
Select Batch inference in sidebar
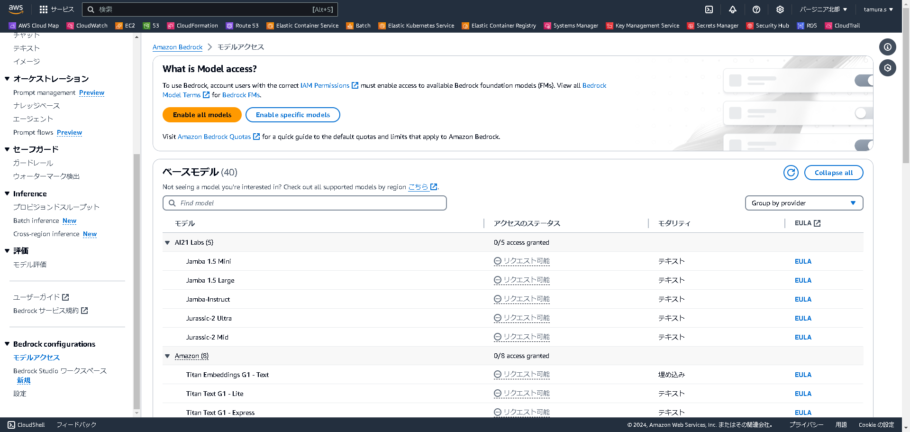point(36,221)
